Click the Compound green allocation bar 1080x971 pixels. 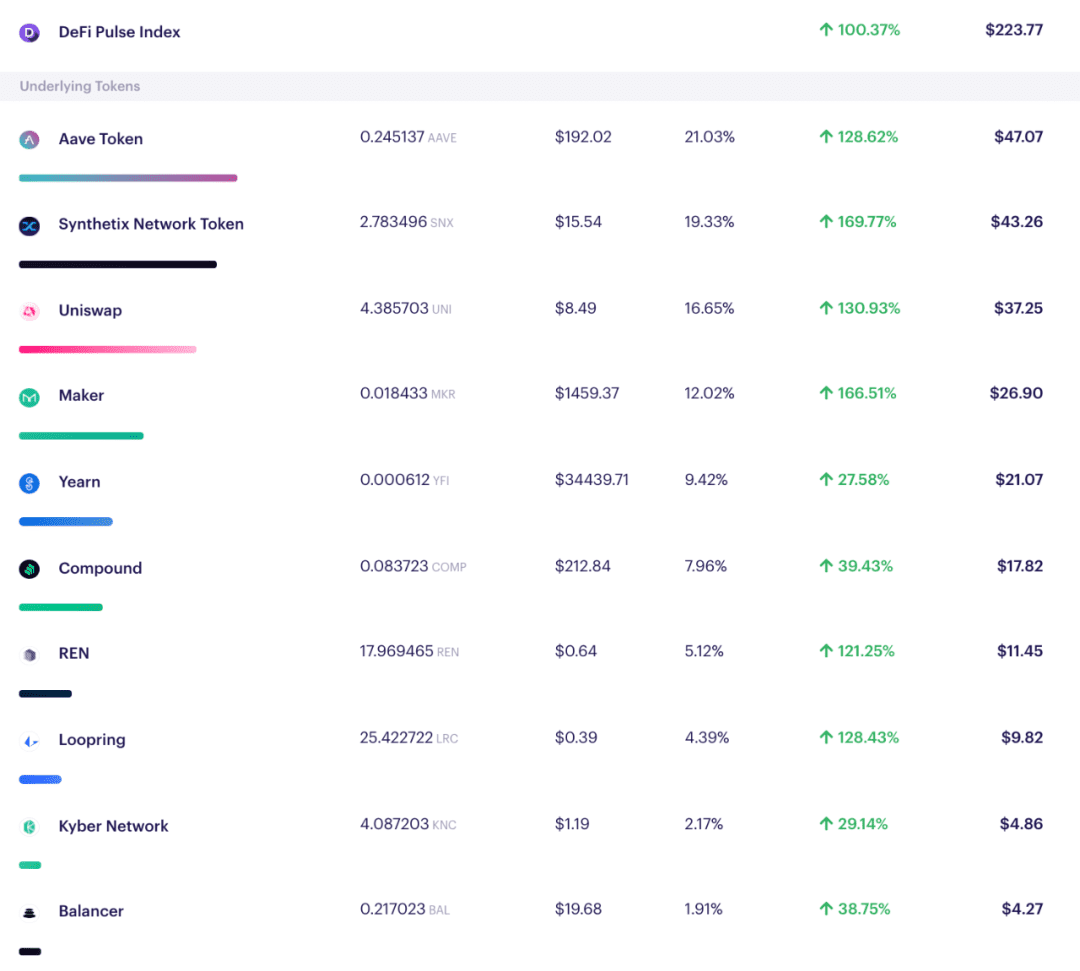pos(61,607)
